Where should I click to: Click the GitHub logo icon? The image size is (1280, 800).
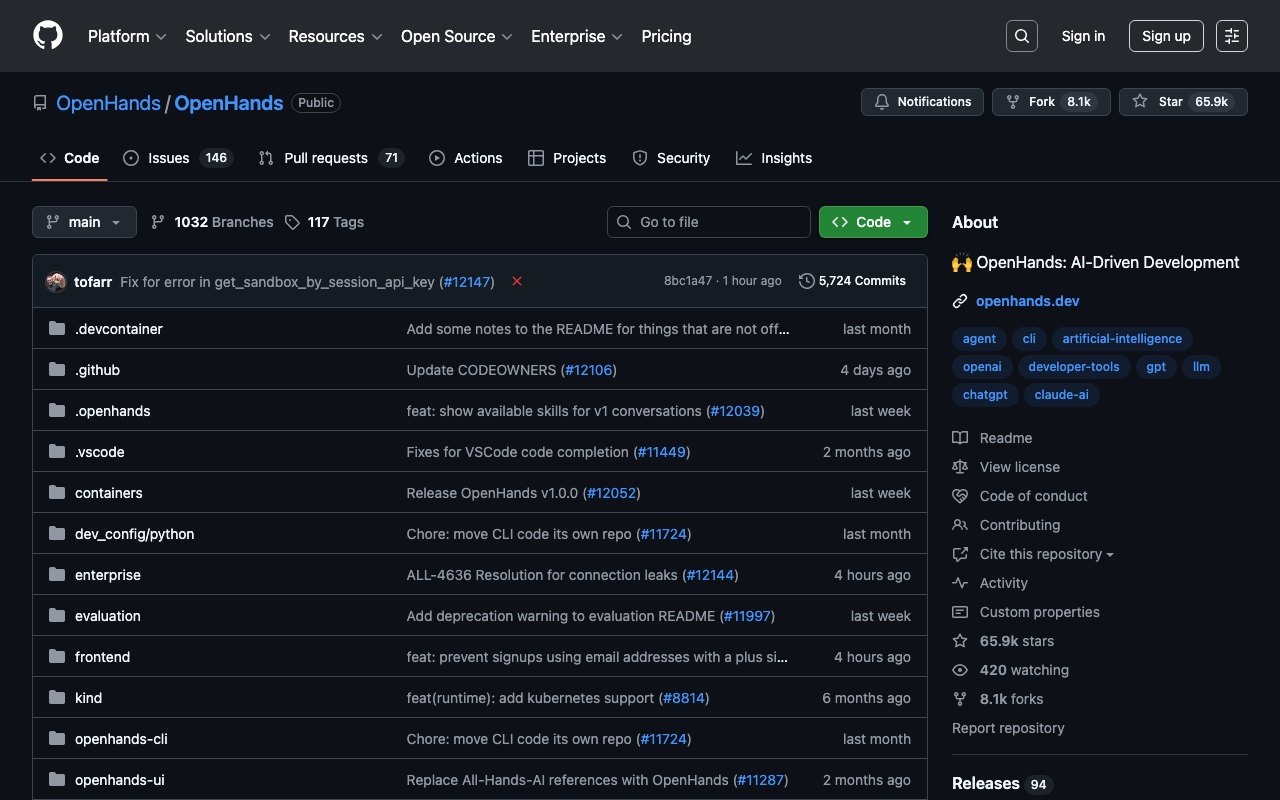coord(48,36)
